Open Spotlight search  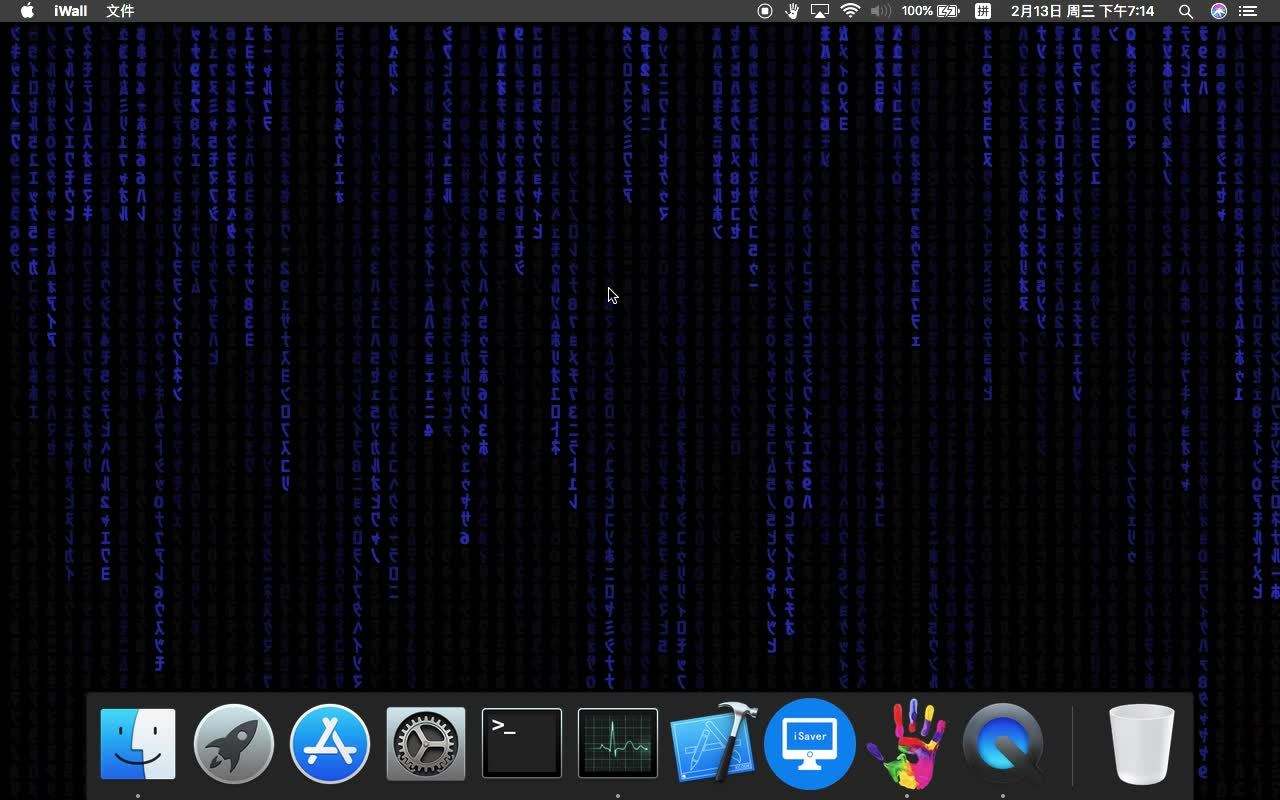[x=1186, y=11]
